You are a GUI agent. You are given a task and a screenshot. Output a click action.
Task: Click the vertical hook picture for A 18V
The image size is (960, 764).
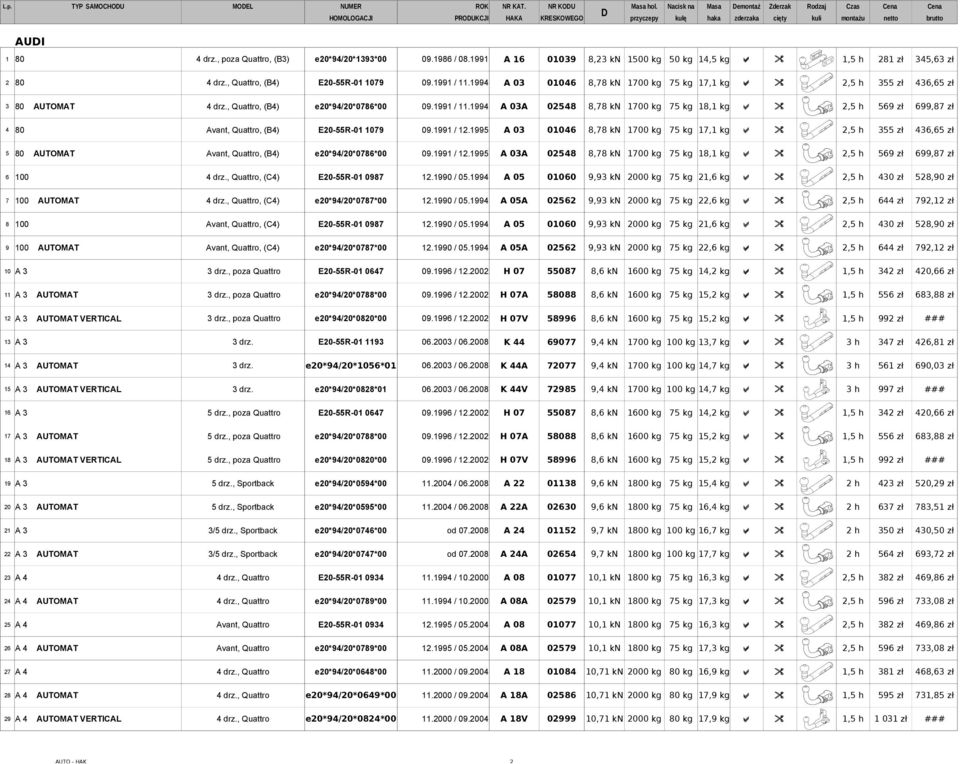click(x=816, y=719)
